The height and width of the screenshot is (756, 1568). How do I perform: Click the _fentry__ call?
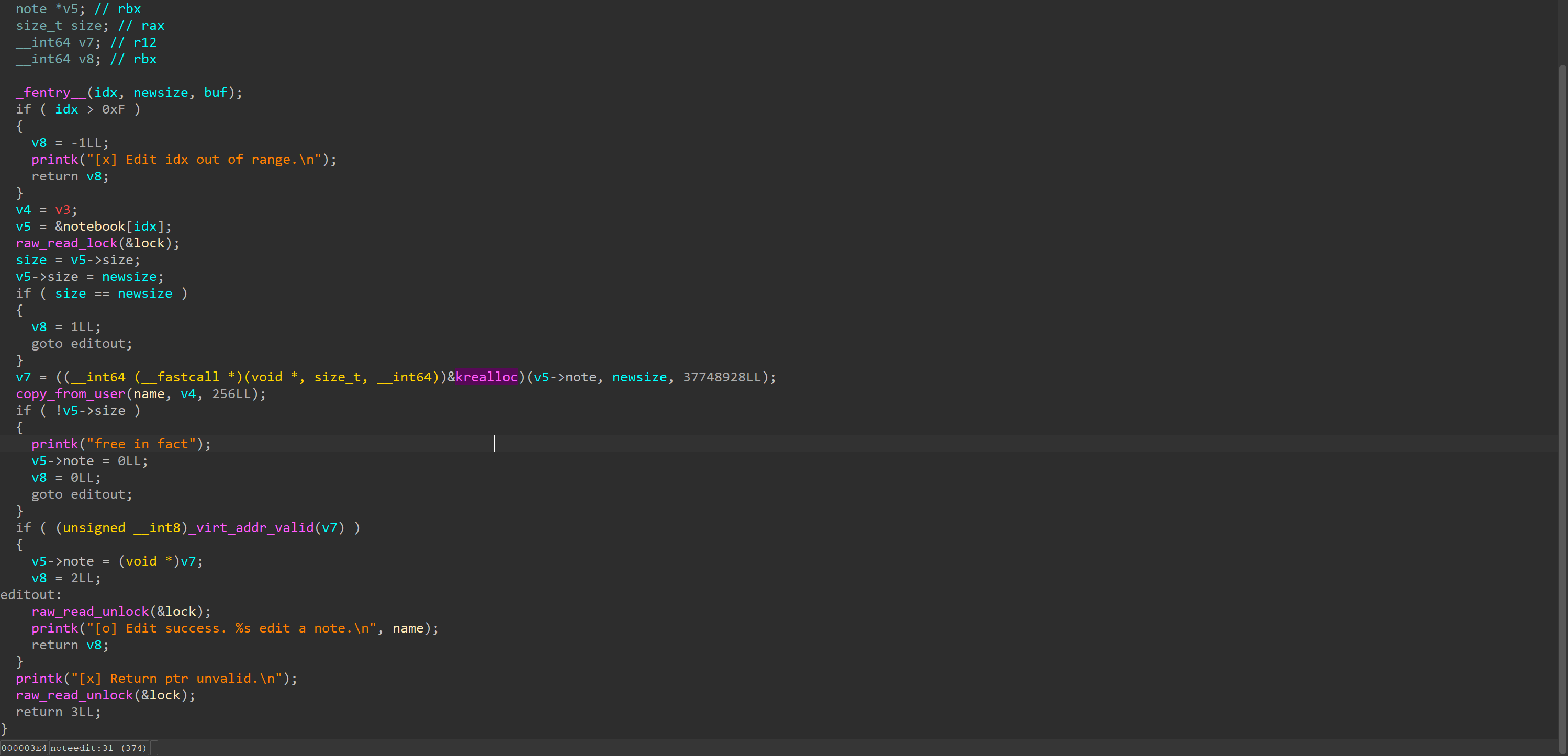[51, 93]
